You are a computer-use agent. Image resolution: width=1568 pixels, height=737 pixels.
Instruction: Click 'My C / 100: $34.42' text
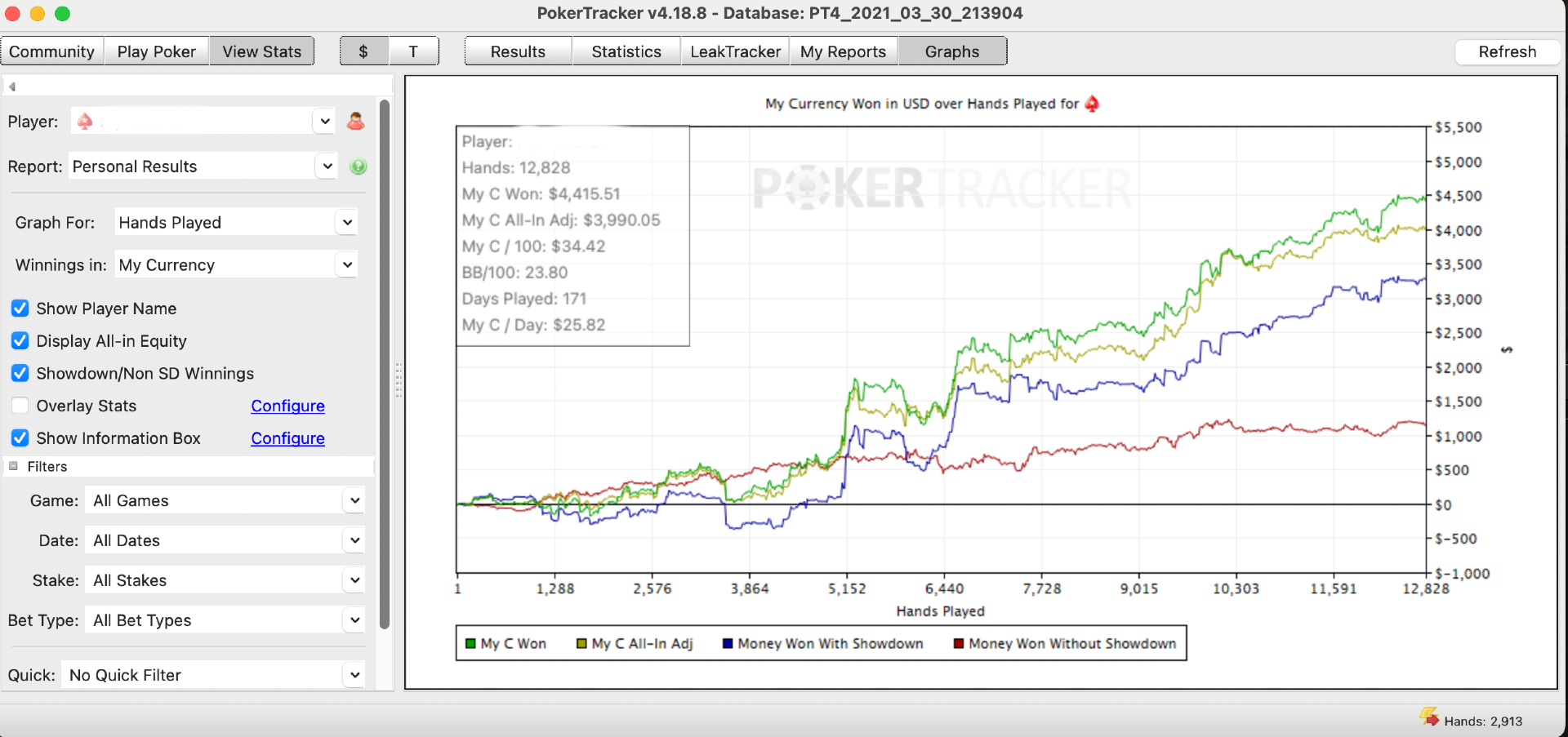pyautogui.click(x=533, y=246)
